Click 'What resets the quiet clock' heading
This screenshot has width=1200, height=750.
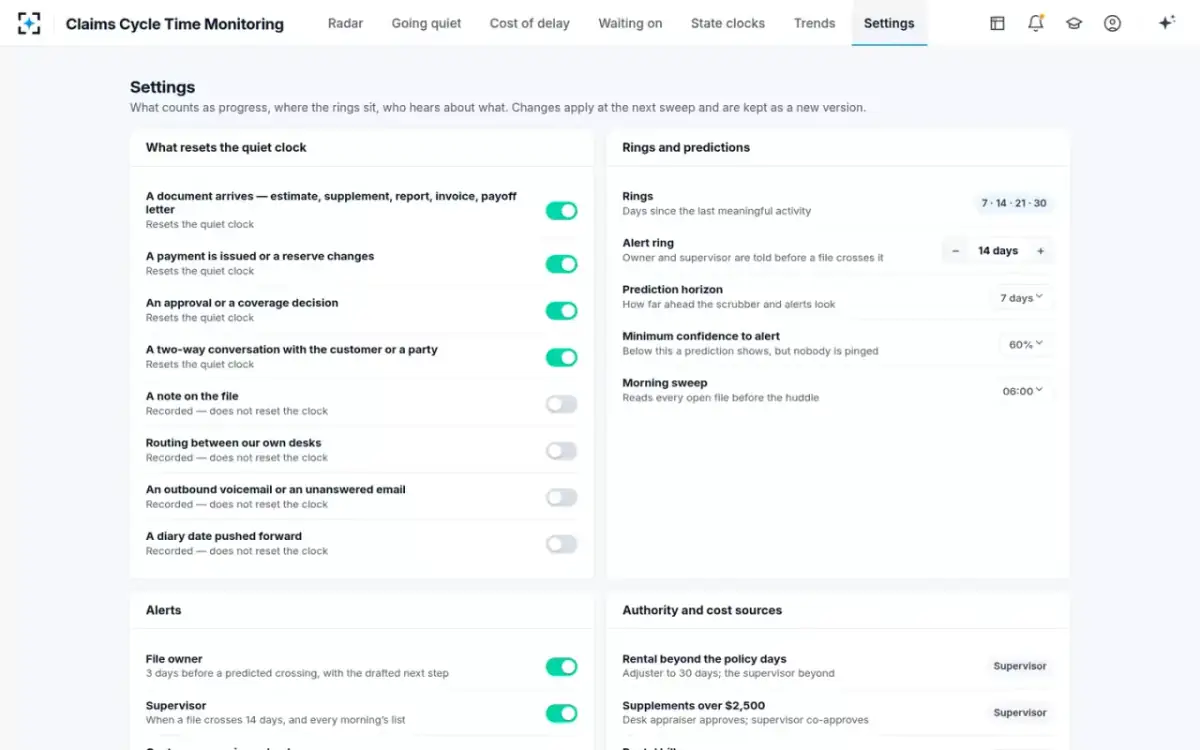[226, 147]
